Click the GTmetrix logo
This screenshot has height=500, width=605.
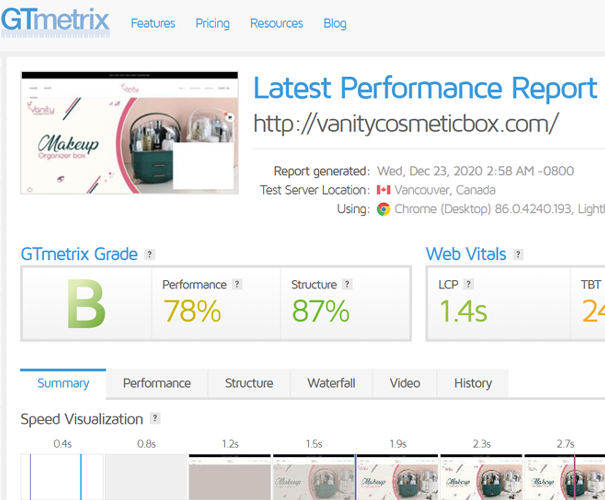pos(55,22)
